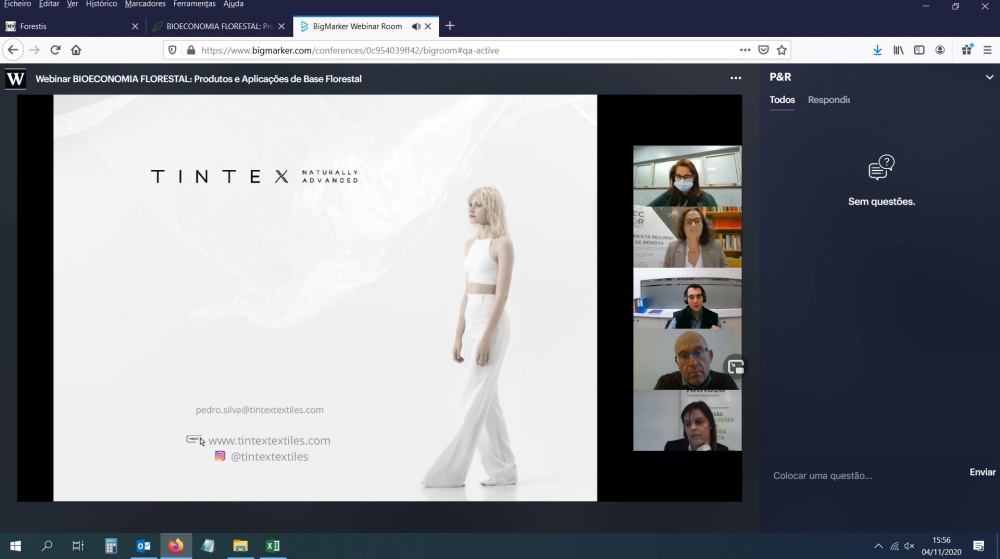Close the Forestis tab
This screenshot has height=559, width=1000.
click(x=135, y=26)
